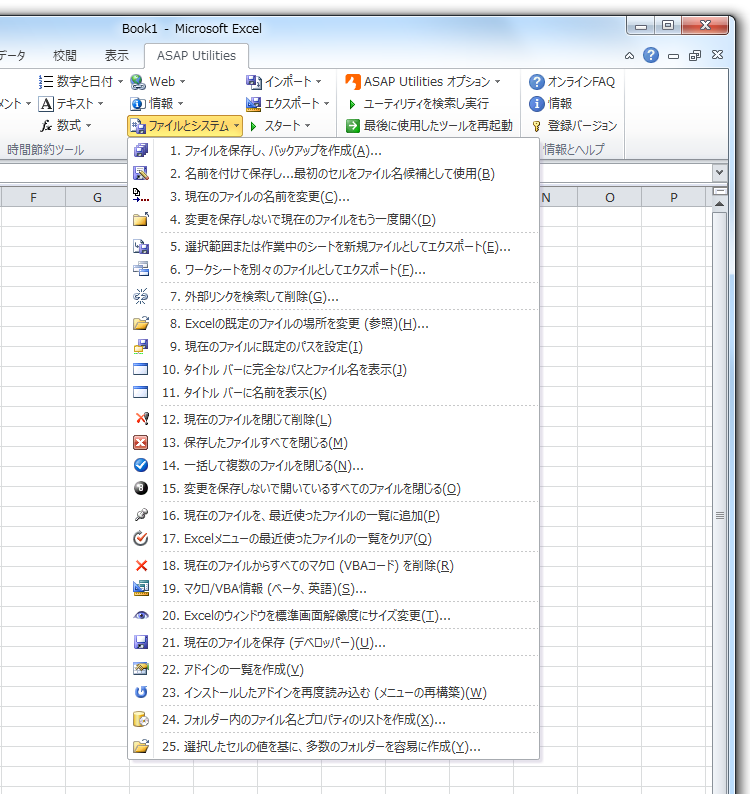Viewport: 750px width, 794px height.
Task: Click the folder icon for item 25
Action: point(141,746)
